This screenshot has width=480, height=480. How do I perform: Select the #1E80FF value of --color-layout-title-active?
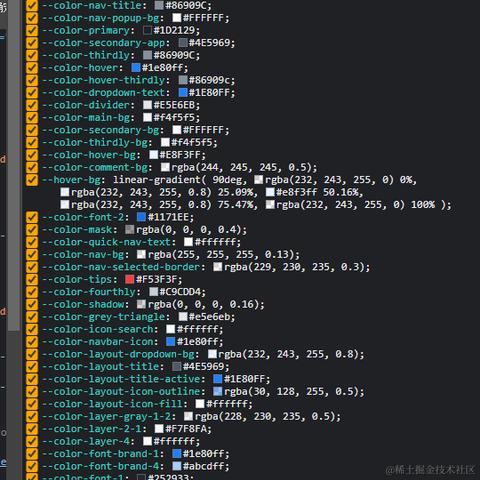pos(244,379)
